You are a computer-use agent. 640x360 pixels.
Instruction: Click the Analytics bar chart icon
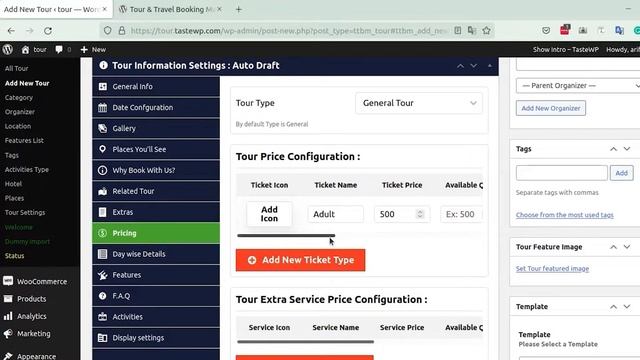coord(8,316)
